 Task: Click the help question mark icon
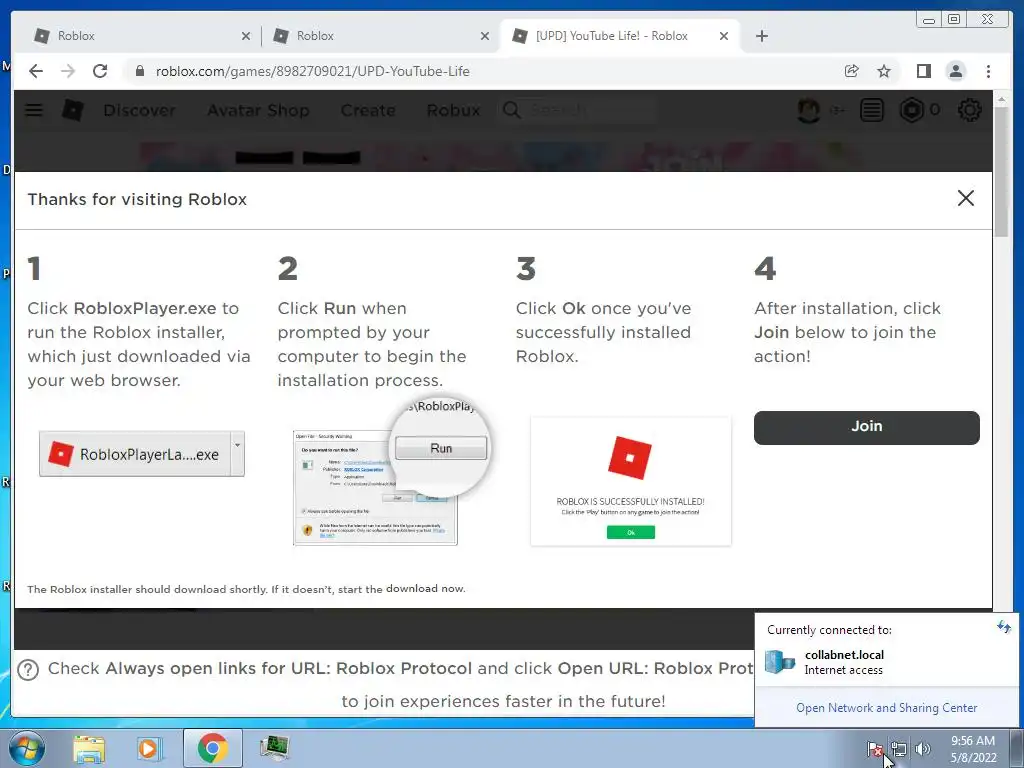[x=28, y=670]
